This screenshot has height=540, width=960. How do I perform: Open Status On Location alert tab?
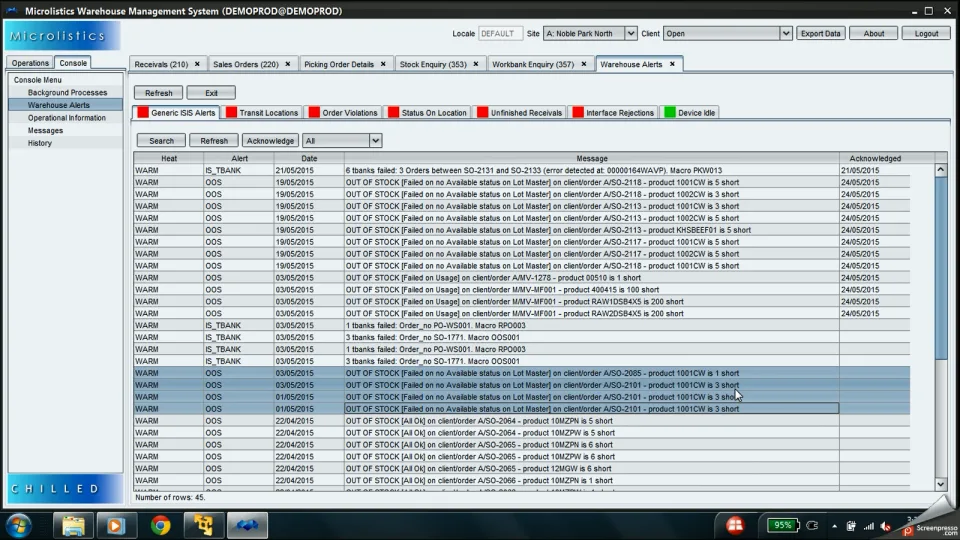pos(427,113)
